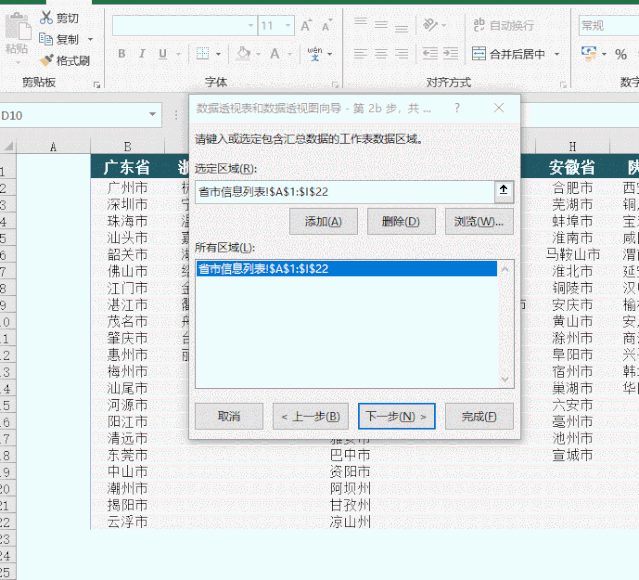Open the Copy dropdown arrow
Viewport: 639px width, 580px height.
[90, 40]
